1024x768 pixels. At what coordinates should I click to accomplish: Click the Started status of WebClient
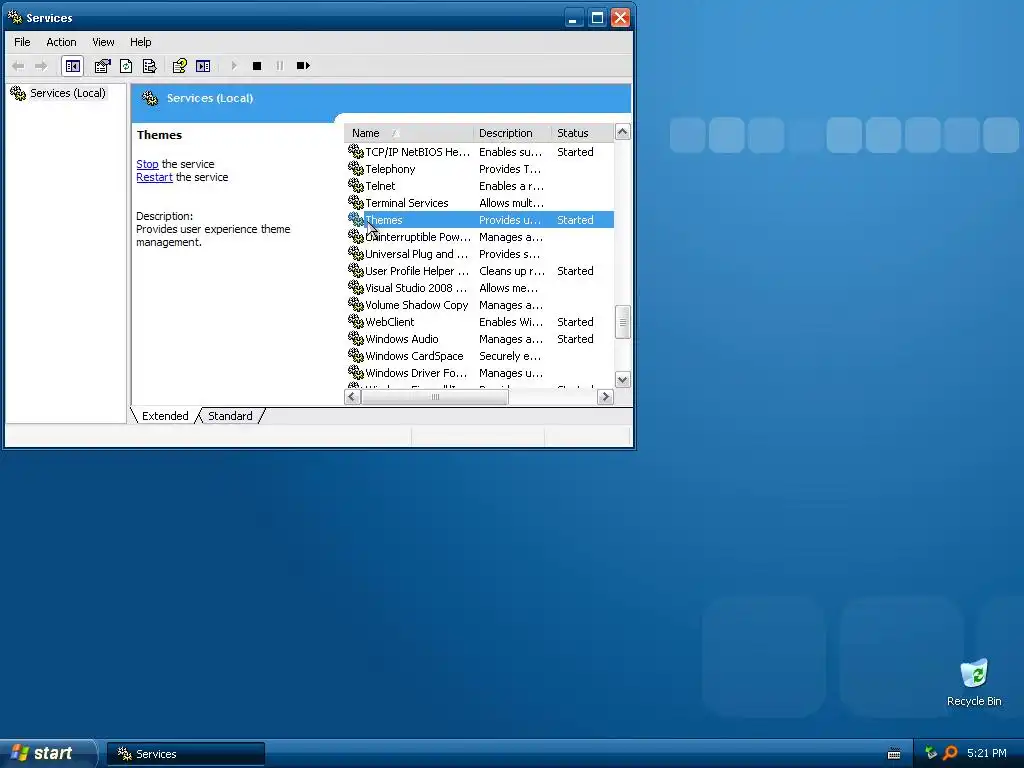575,322
